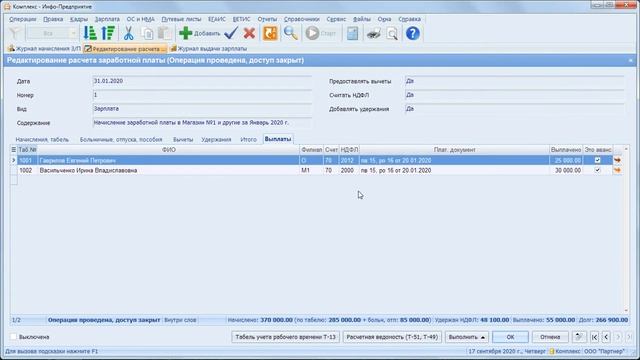Open the Удержания tab

216,140
